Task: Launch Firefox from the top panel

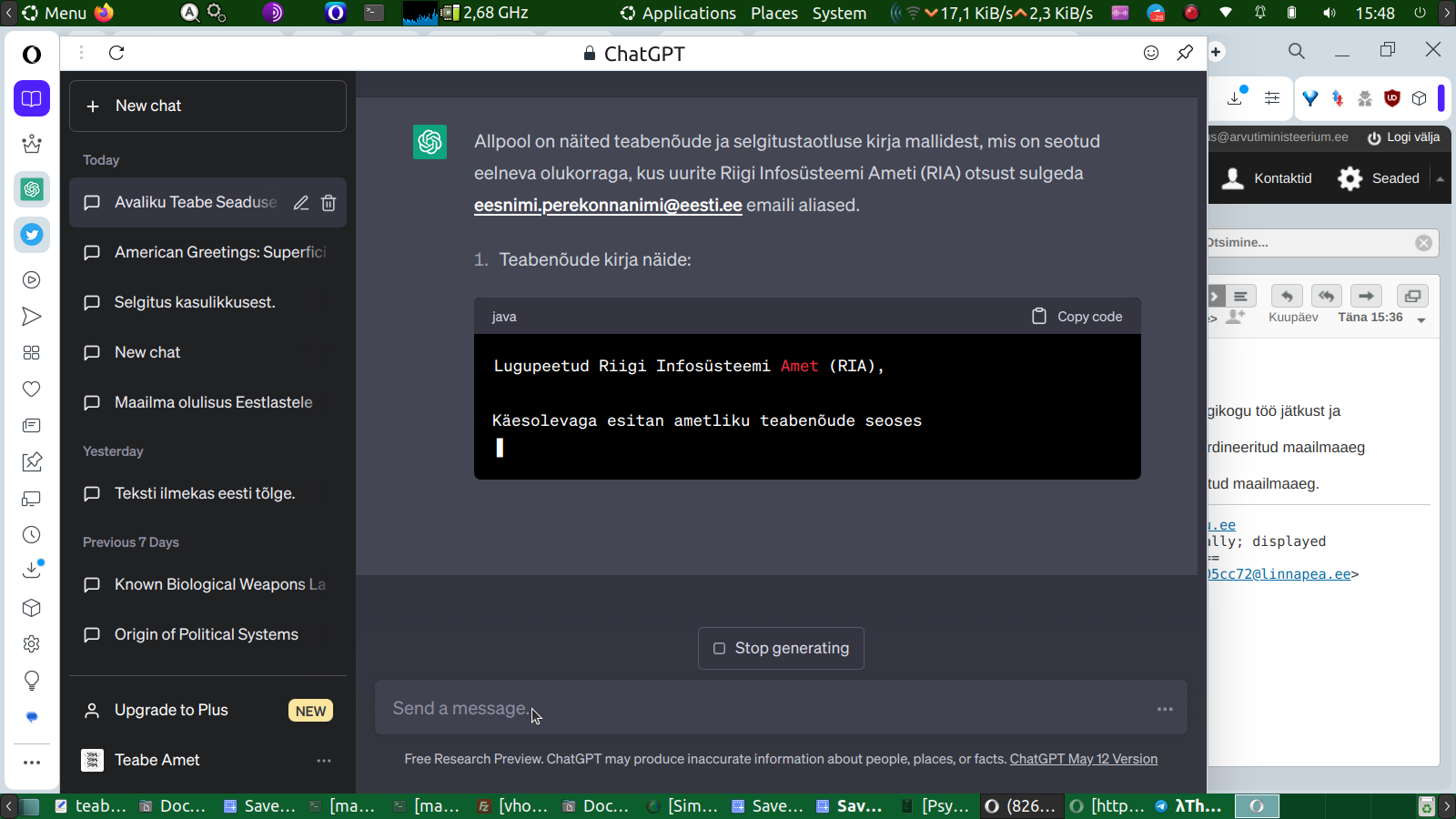Action: coord(104,13)
